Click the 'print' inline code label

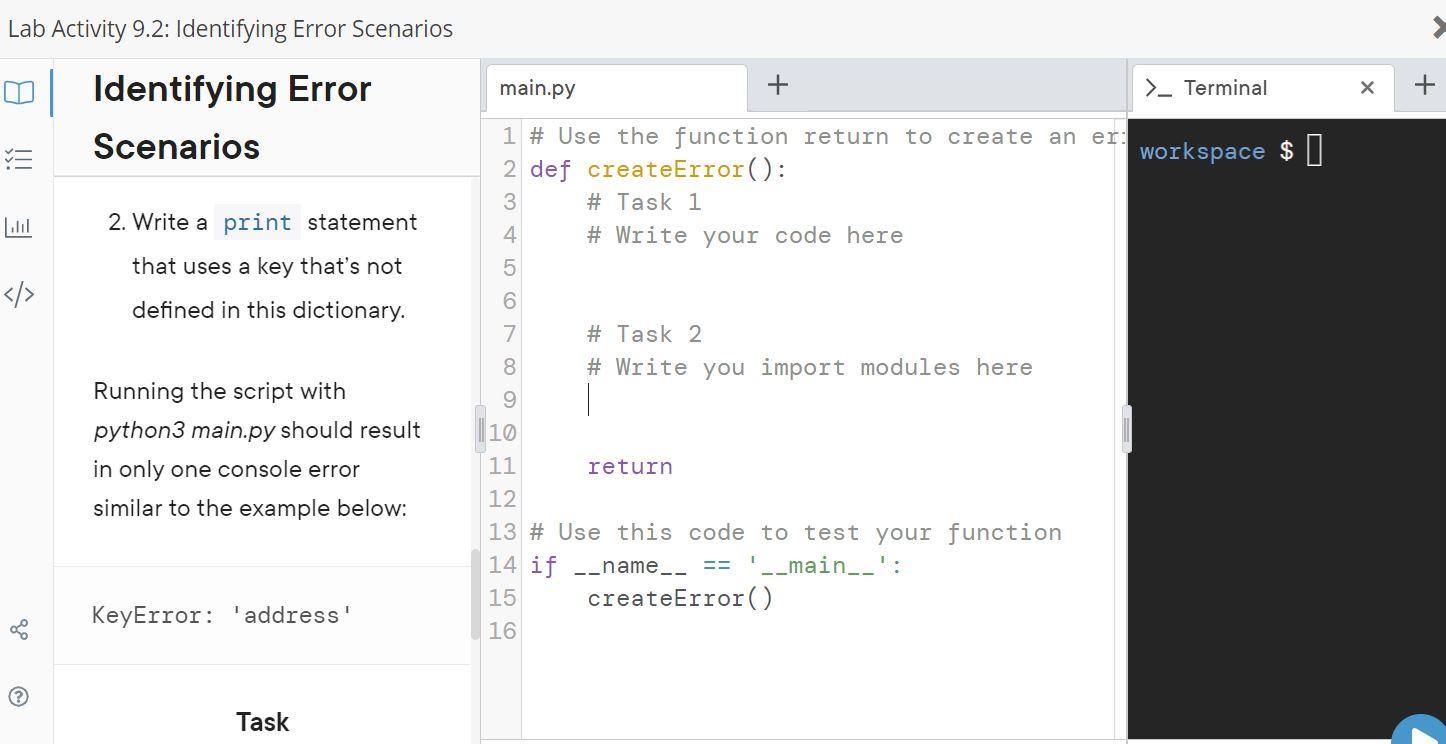point(257,222)
